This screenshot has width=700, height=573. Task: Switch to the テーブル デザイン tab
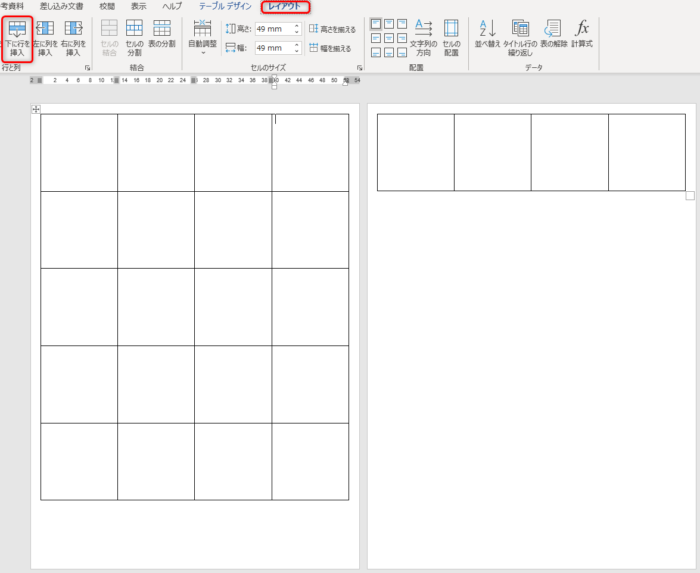(x=226, y=7)
